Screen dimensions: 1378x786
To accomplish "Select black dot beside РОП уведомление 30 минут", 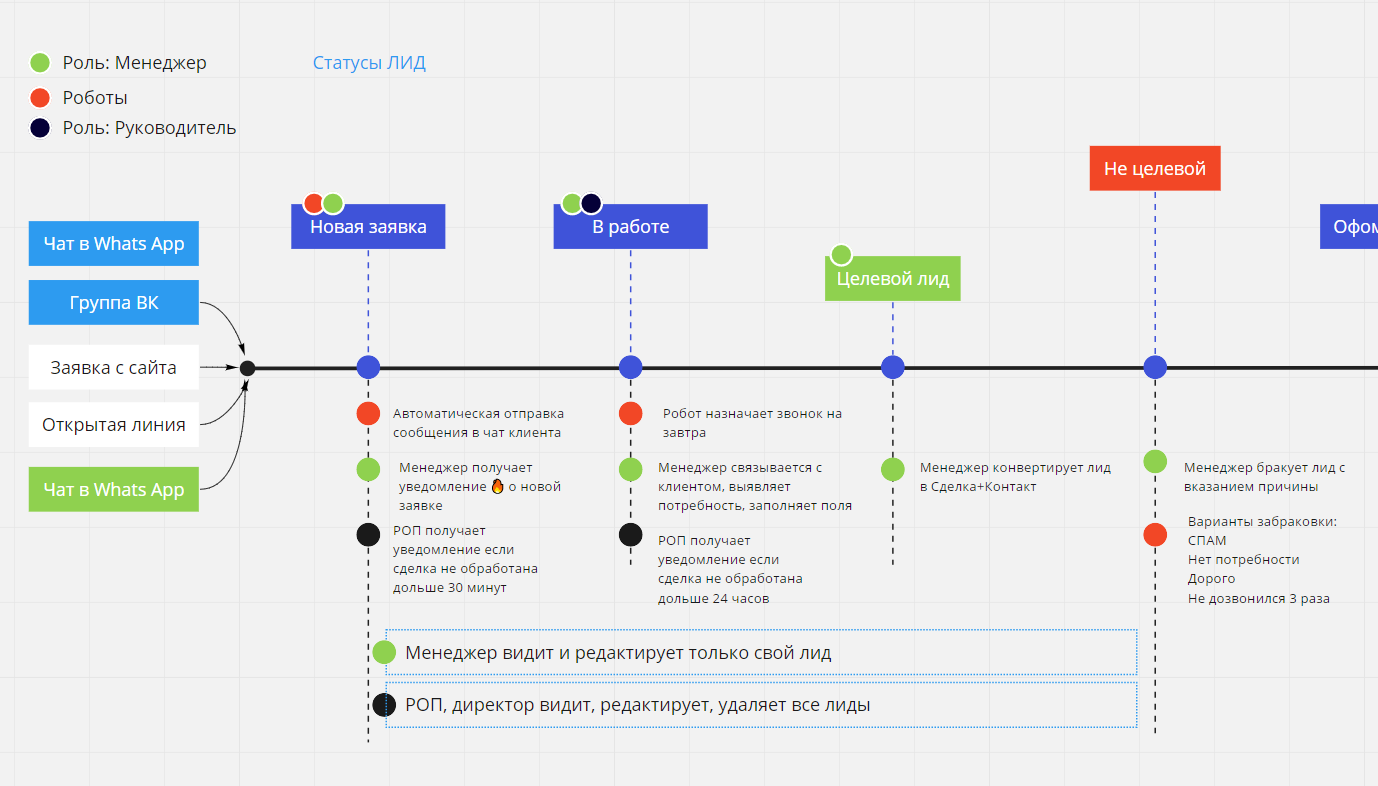I will tap(368, 534).
